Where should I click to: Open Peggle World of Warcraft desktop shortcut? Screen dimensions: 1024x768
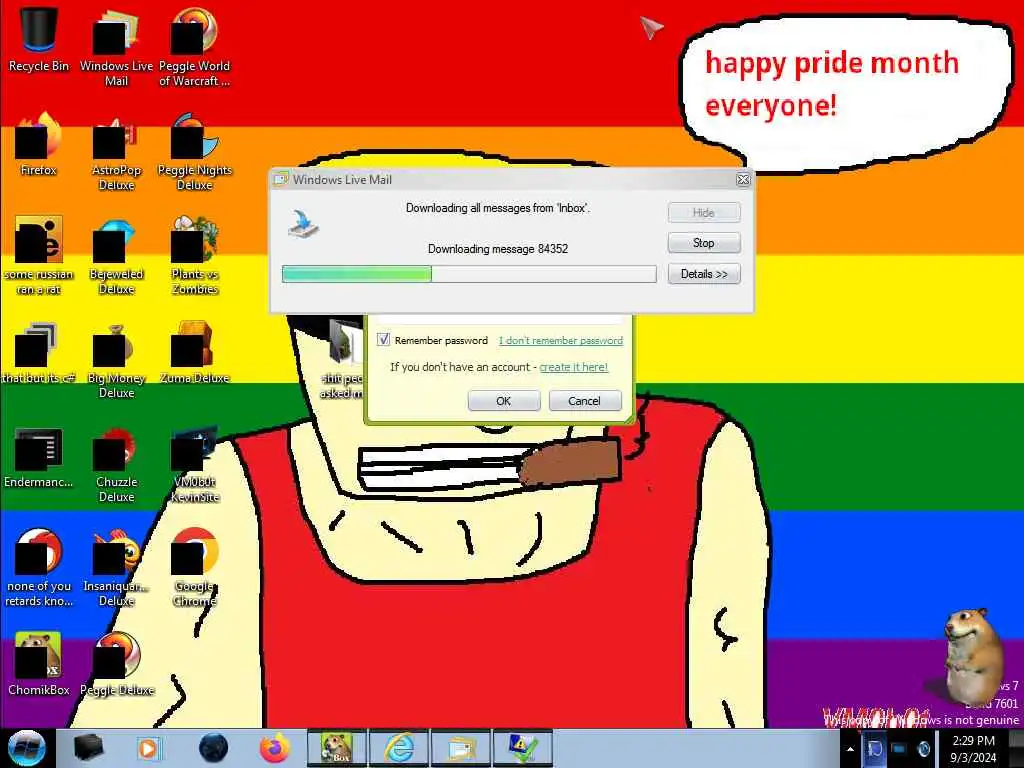tap(194, 46)
